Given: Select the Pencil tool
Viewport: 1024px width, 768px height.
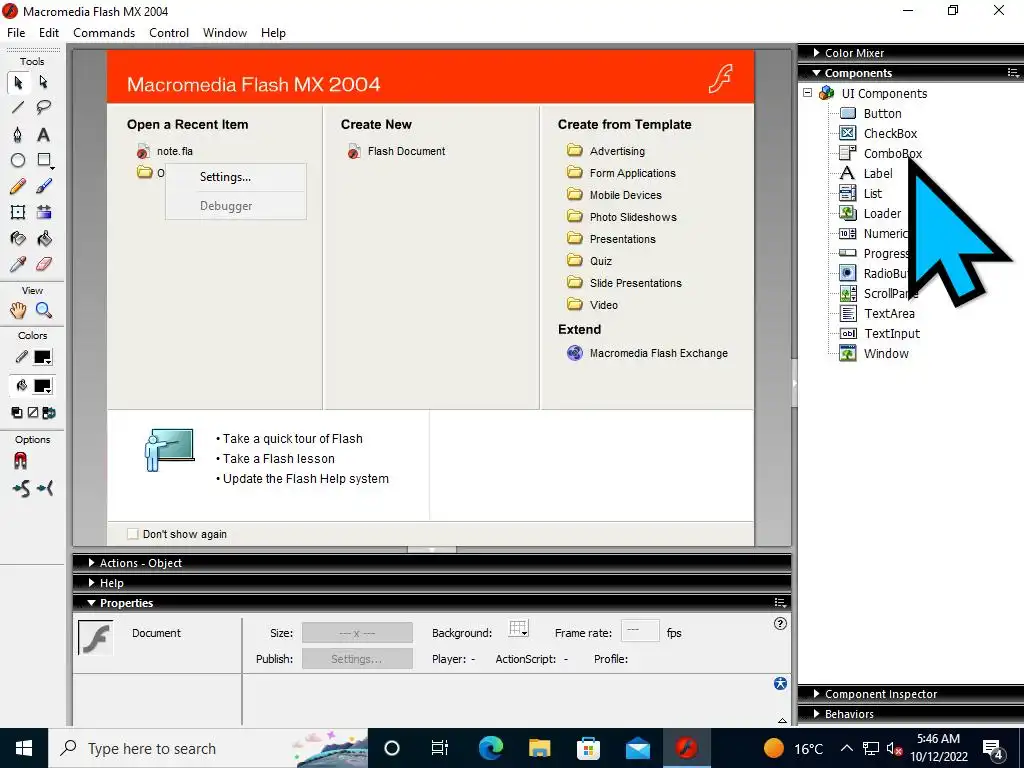Looking at the screenshot, I should coord(18,187).
